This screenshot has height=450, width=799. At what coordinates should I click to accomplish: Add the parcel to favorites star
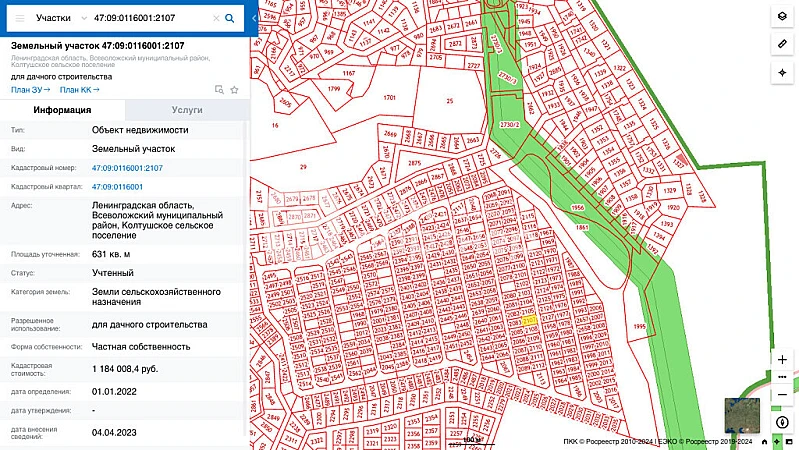click(234, 90)
